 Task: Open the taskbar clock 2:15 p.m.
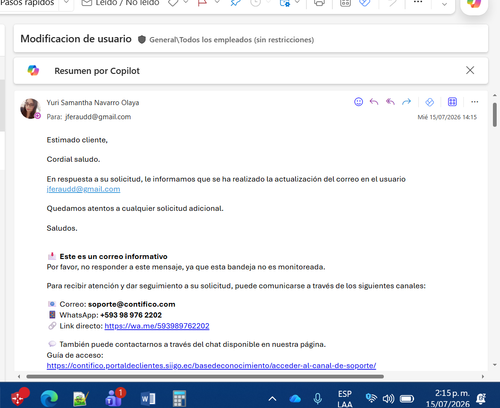pyautogui.click(x=447, y=398)
